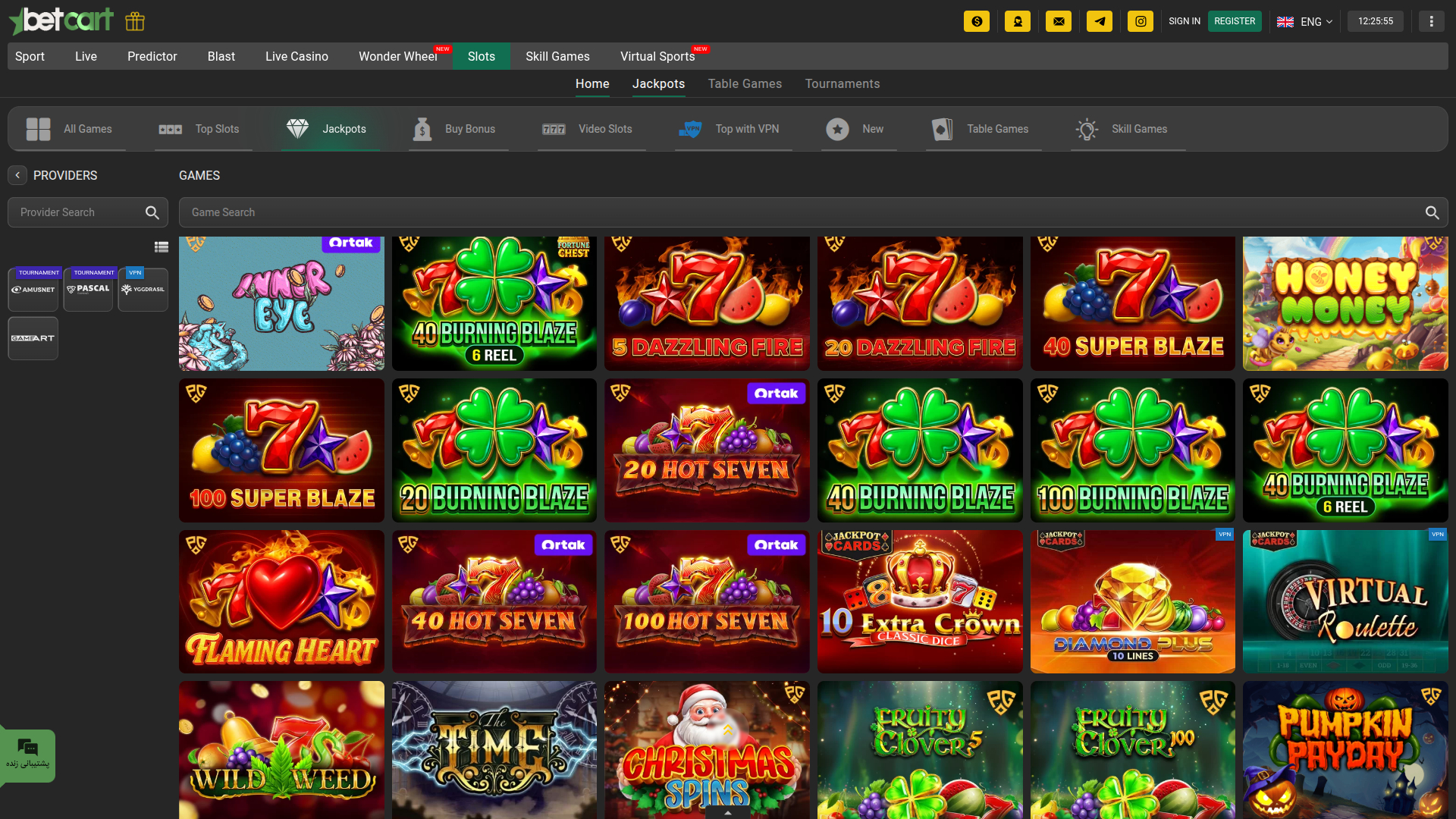Viewport: 1456px width, 819px height.
Task: Open the Skill Games lightbulb category
Action: pos(1087,129)
